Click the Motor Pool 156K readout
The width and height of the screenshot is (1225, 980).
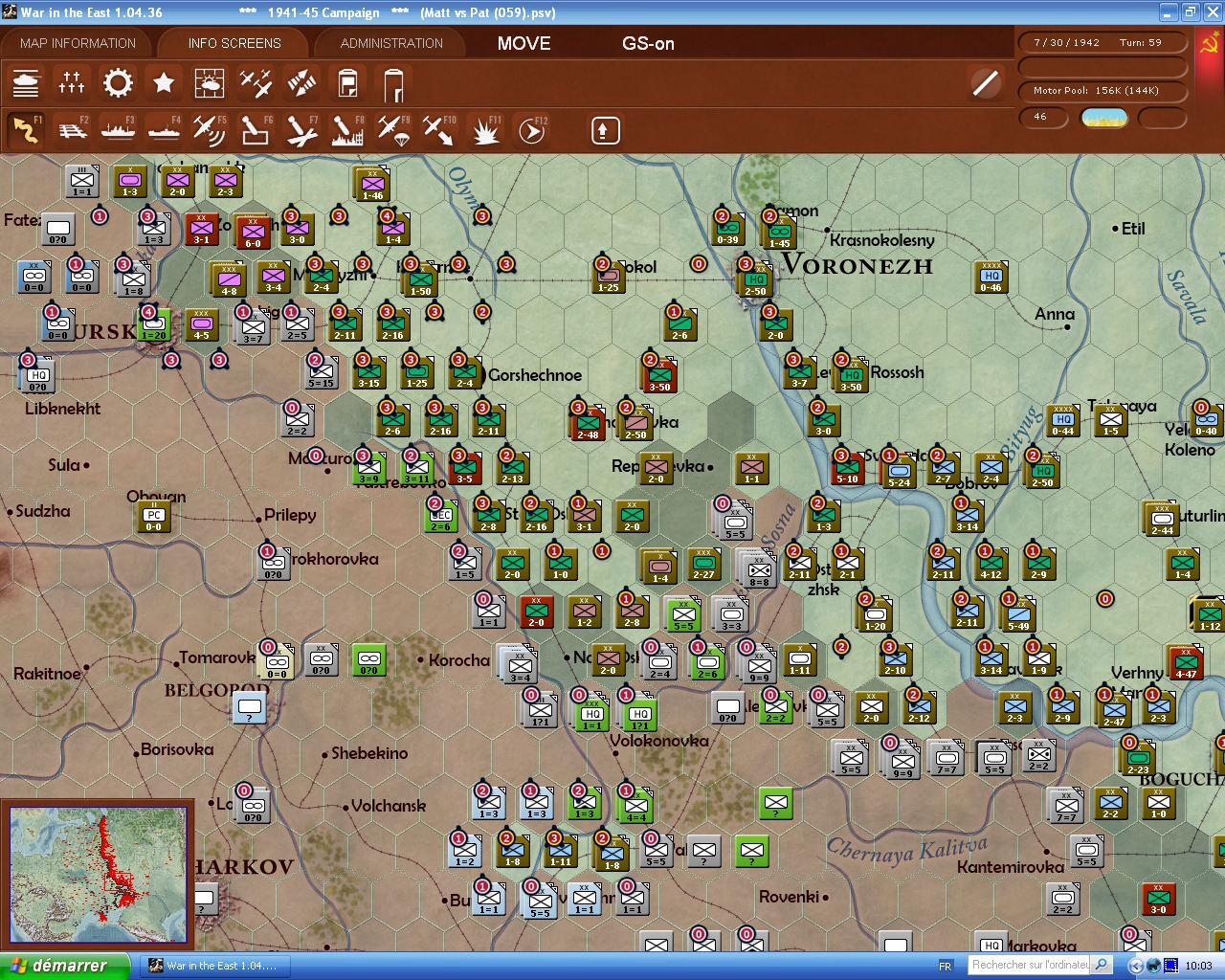pos(1102,91)
